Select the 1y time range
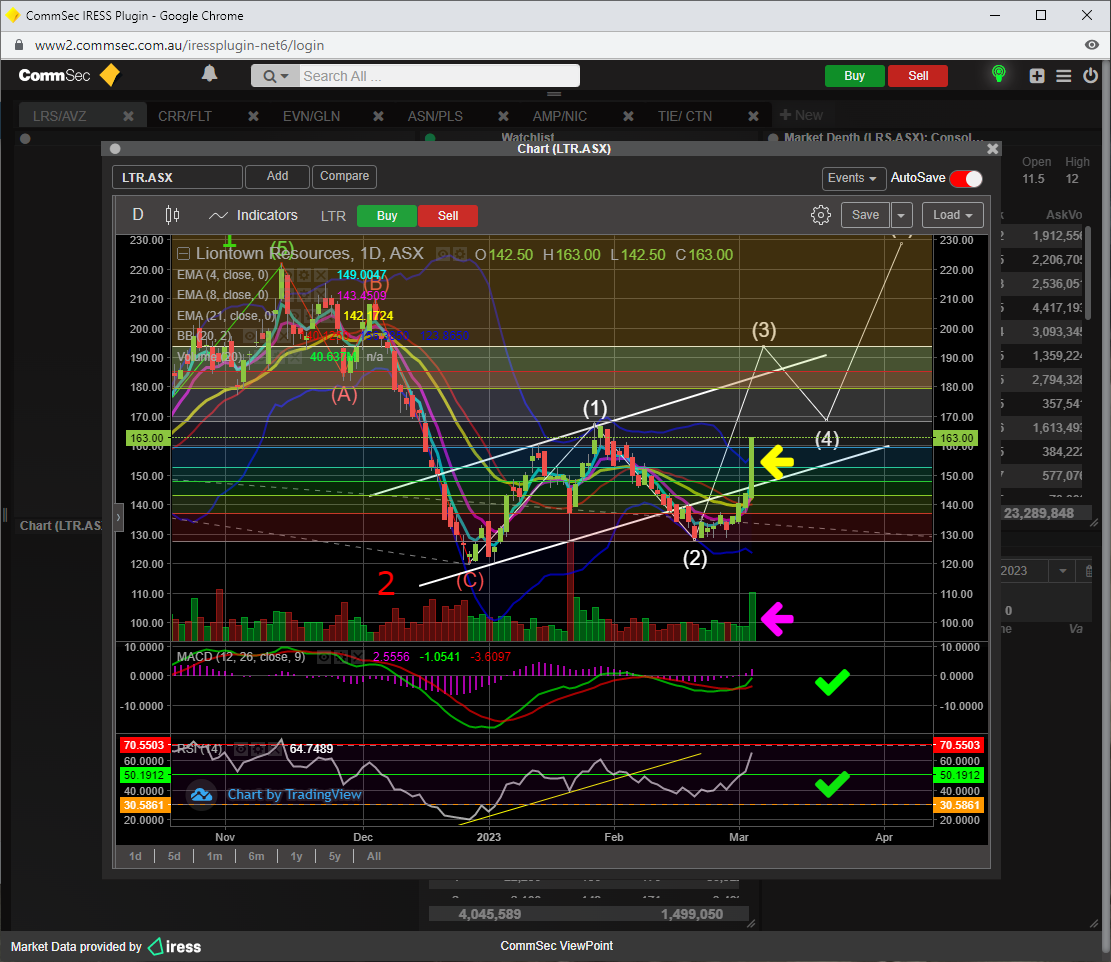Viewport: 1111px width, 962px height. (296, 856)
